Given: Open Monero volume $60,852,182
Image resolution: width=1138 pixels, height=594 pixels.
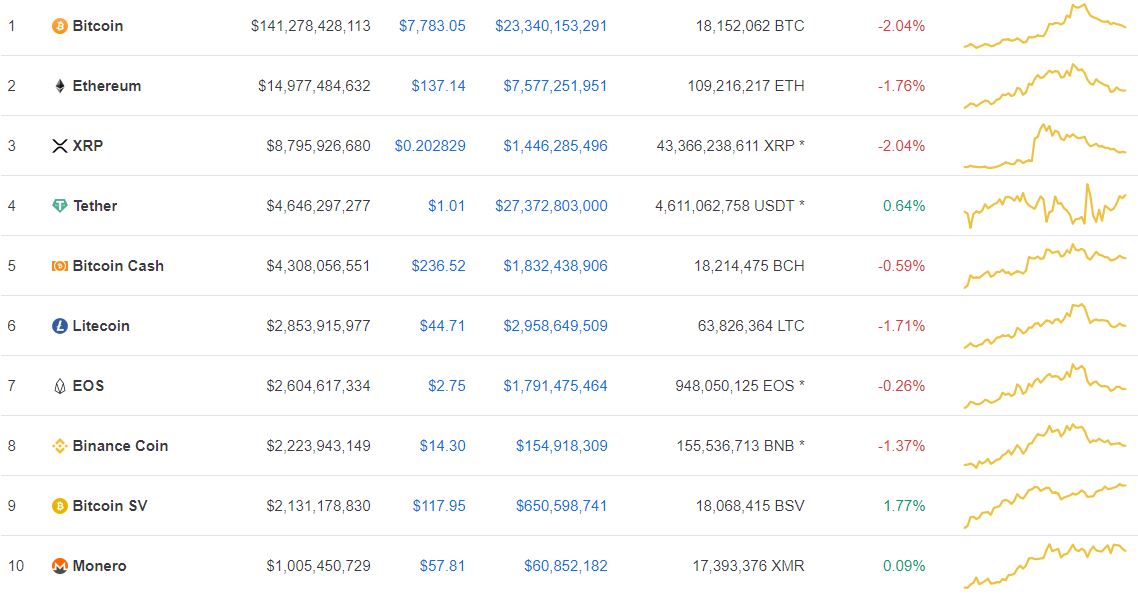Looking at the screenshot, I should point(565,566).
